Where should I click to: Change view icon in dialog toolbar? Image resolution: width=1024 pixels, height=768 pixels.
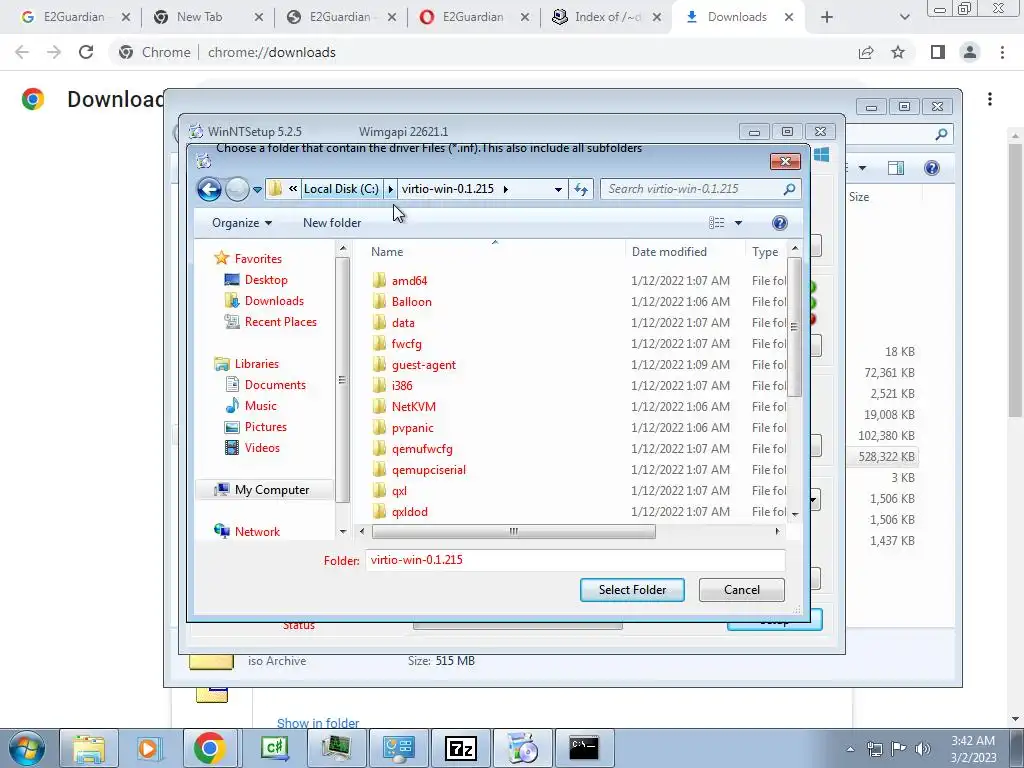coord(716,223)
